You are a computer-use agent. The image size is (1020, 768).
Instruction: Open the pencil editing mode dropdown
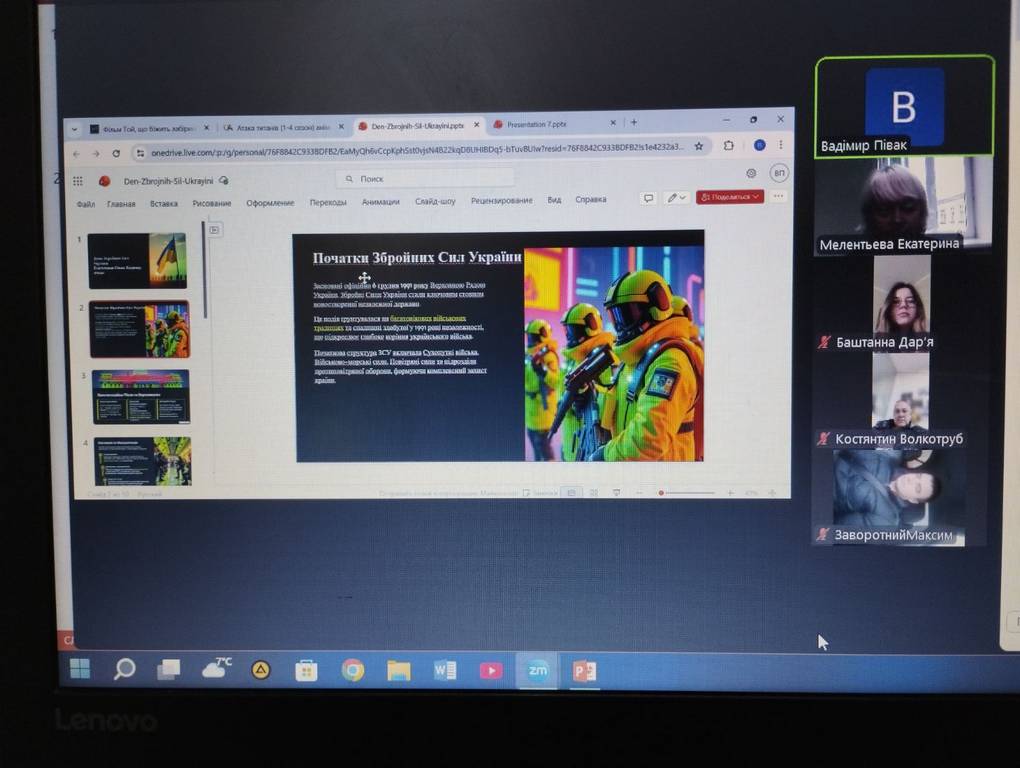677,197
